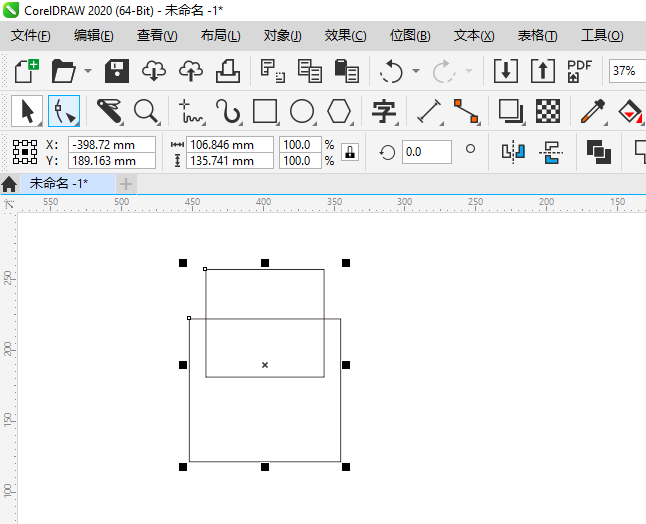Image resolution: width=646 pixels, height=524 pixels.
Task: Click the Export icon
Action: (543, 71)
